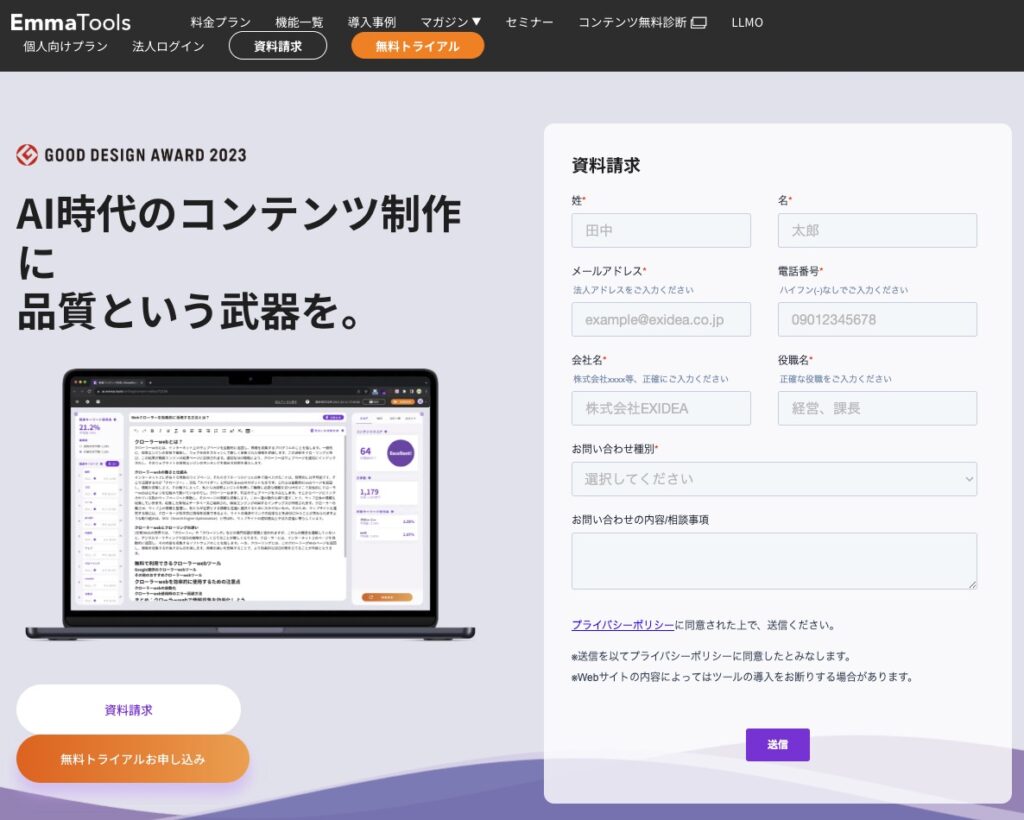Click the header 資料請求 outlined button
Screen dimensions: 1024x820
[x=278, y=46]
